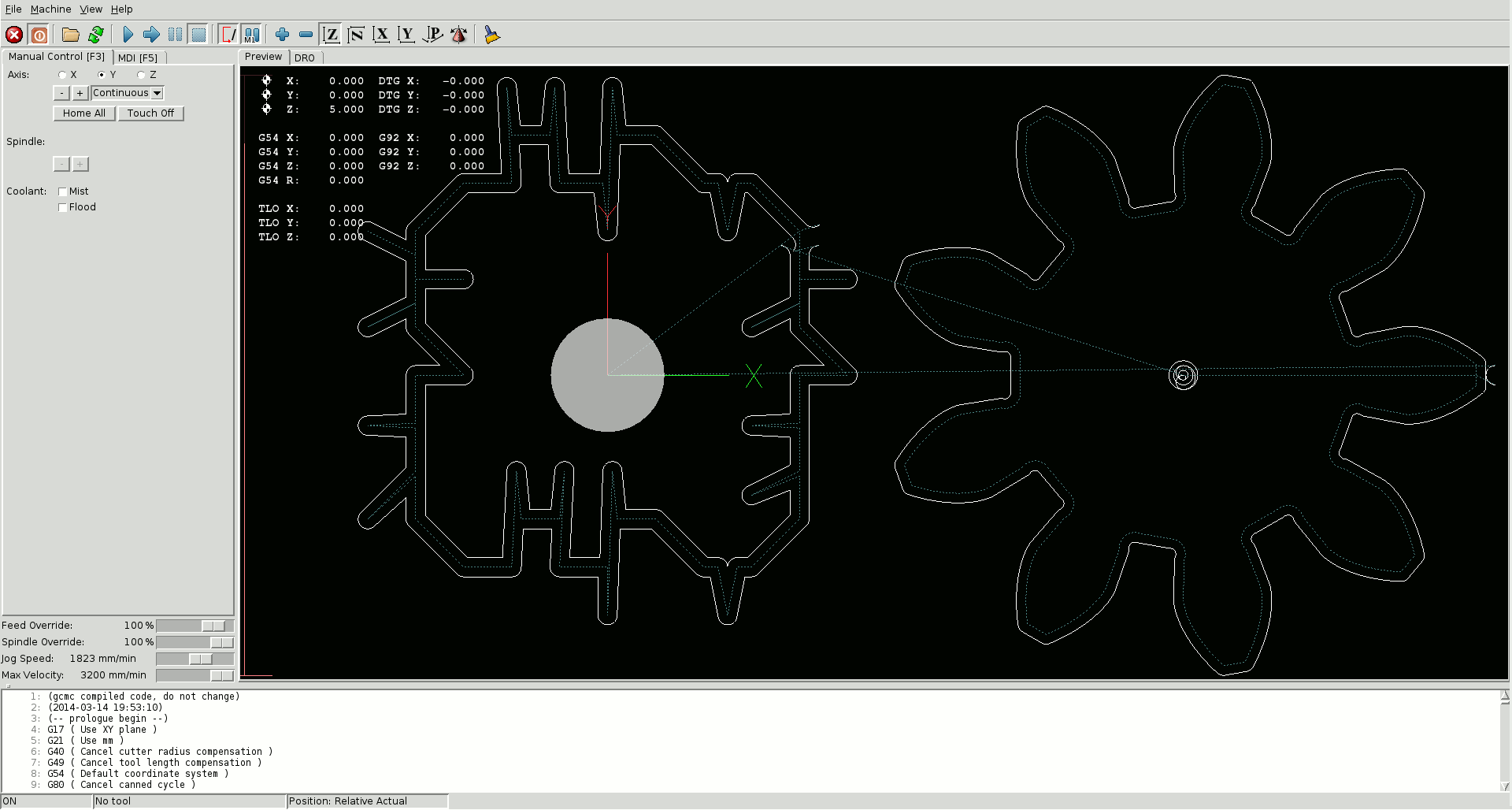Select first line gcmc compiled code
This screenshot has width=1512, height=810.
[x=143, y=697]
